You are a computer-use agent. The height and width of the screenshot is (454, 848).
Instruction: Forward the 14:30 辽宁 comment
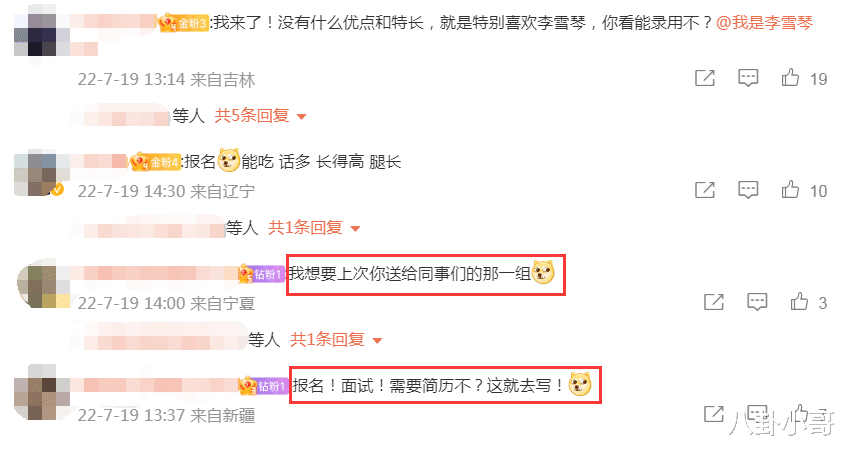coord(705,190)
